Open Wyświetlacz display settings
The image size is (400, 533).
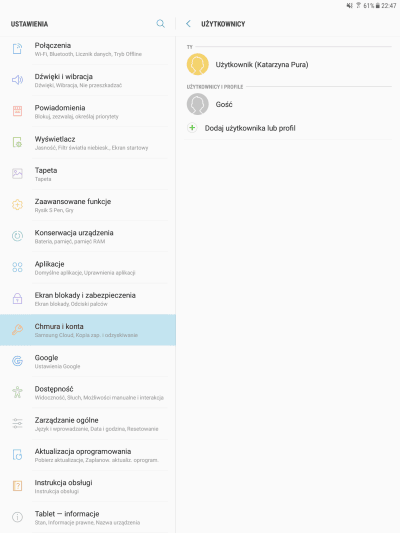pyautogui.click(x=88, y=142)
